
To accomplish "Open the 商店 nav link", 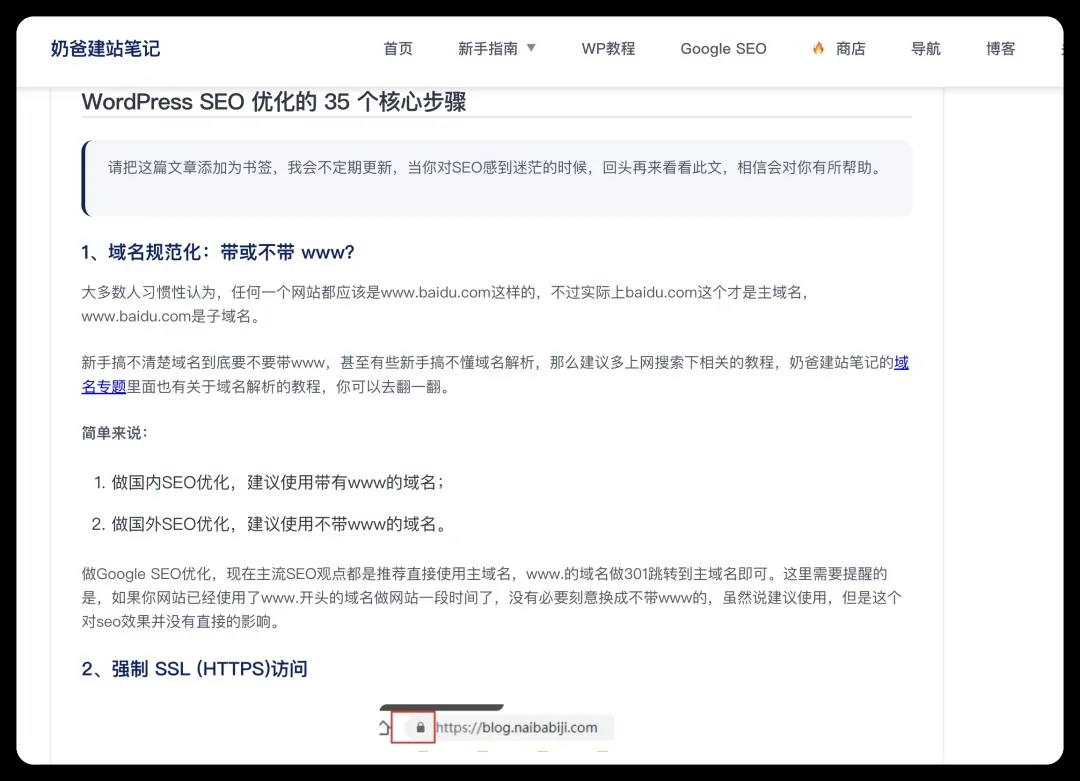I will 851,49.
